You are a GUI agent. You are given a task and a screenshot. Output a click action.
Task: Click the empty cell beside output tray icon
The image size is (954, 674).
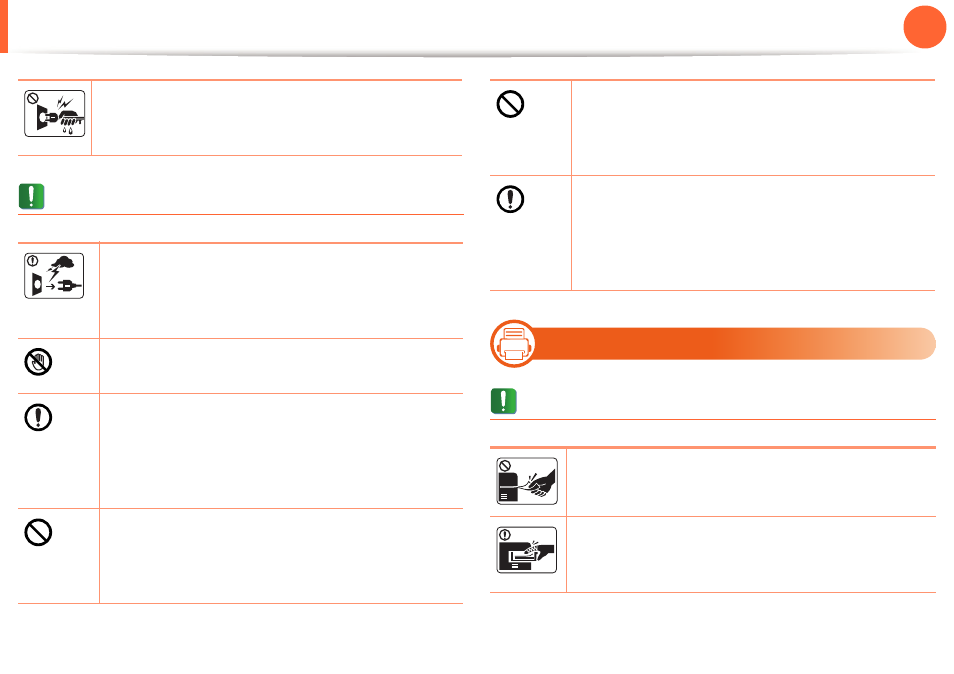tap(751, 555)
